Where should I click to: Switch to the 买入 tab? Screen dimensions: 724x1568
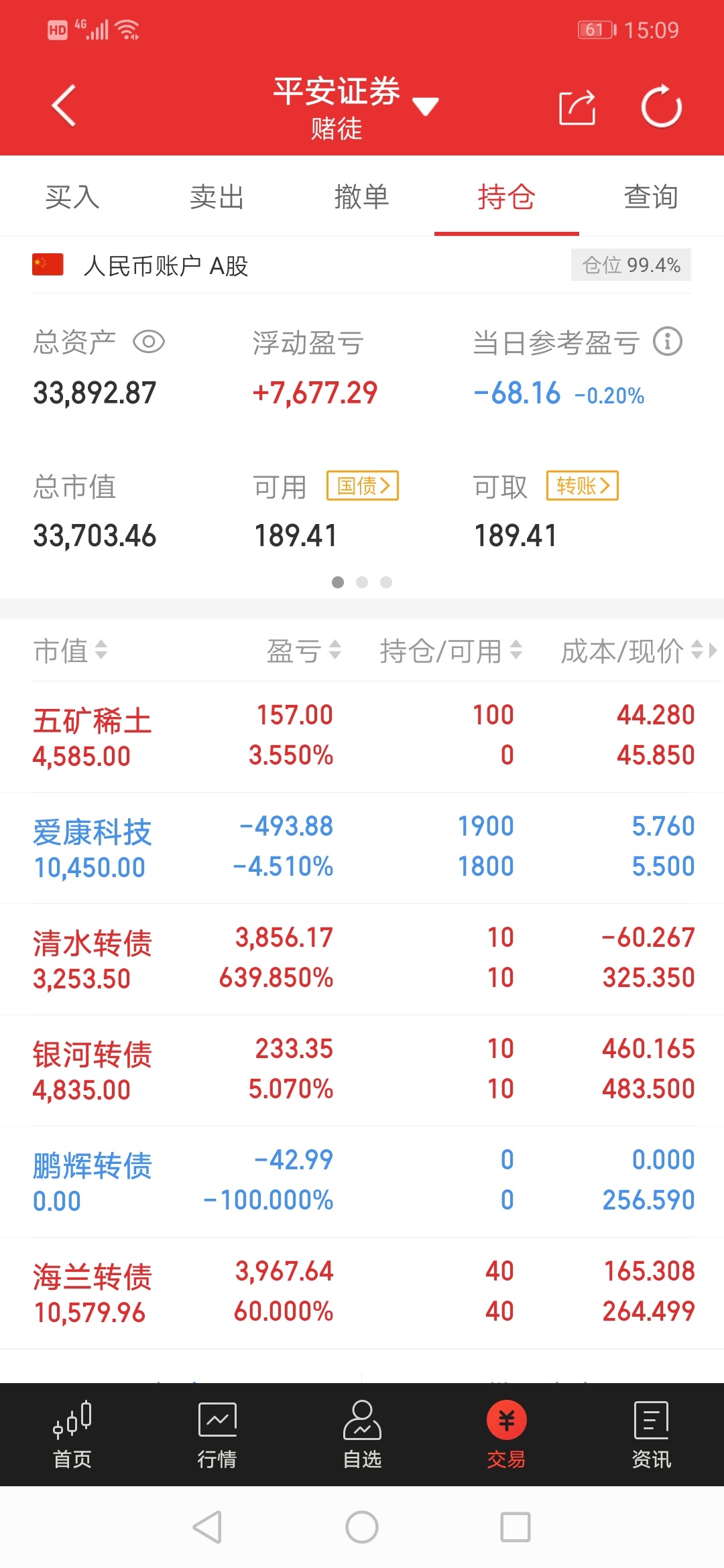[72, 197]
